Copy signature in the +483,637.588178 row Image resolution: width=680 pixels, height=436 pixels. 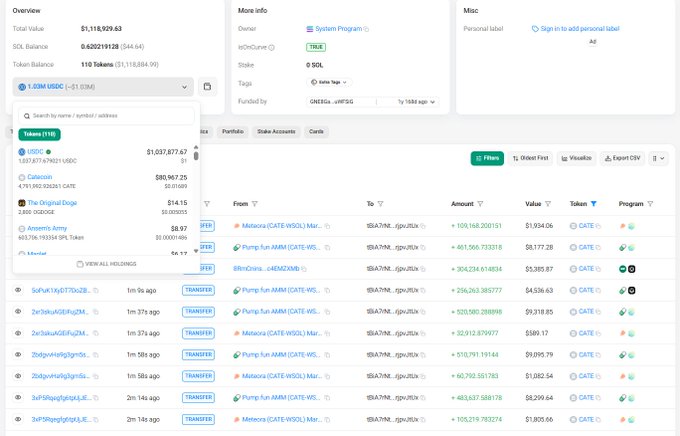96,398
